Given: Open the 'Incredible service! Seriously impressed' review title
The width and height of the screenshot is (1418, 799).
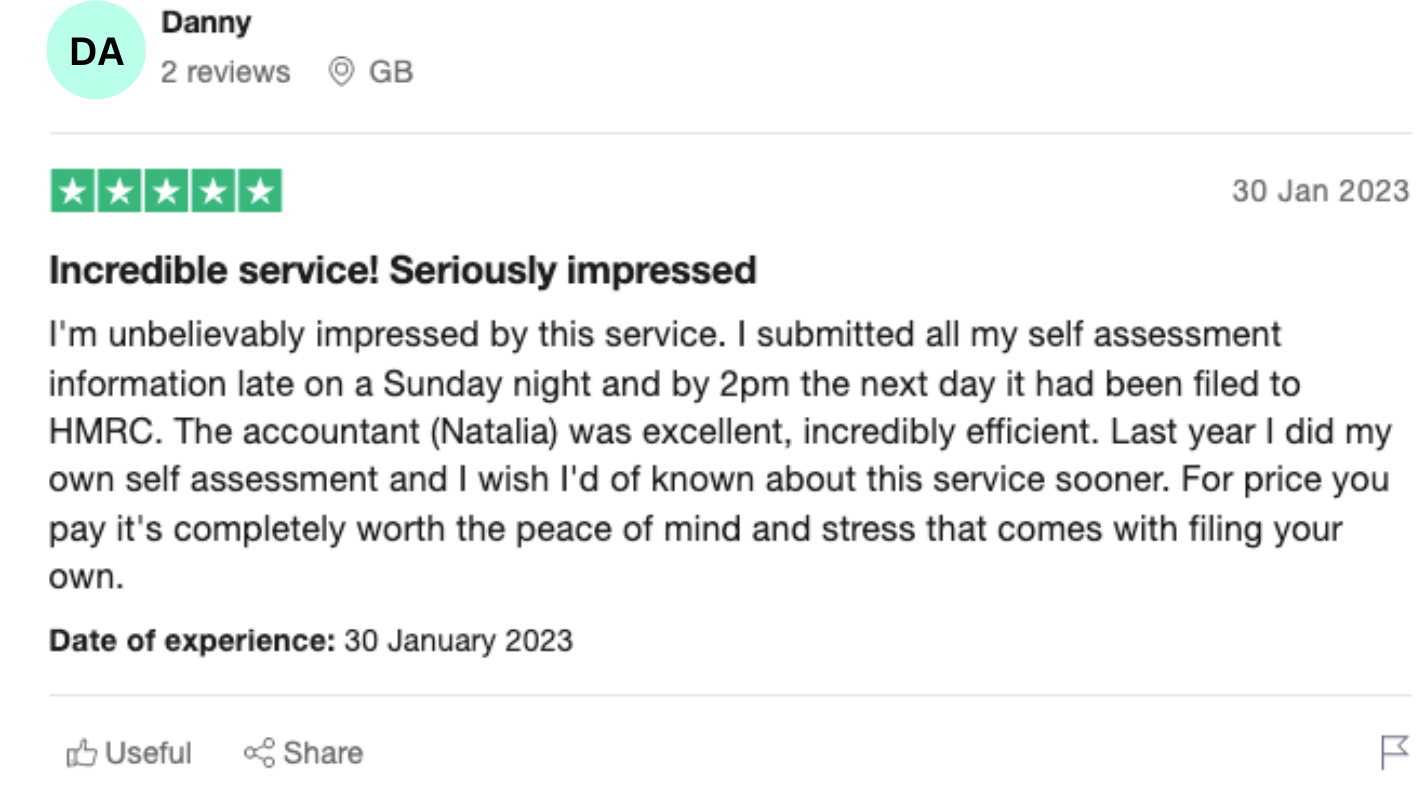Looking at the screenshot, I should coord(403,271).
